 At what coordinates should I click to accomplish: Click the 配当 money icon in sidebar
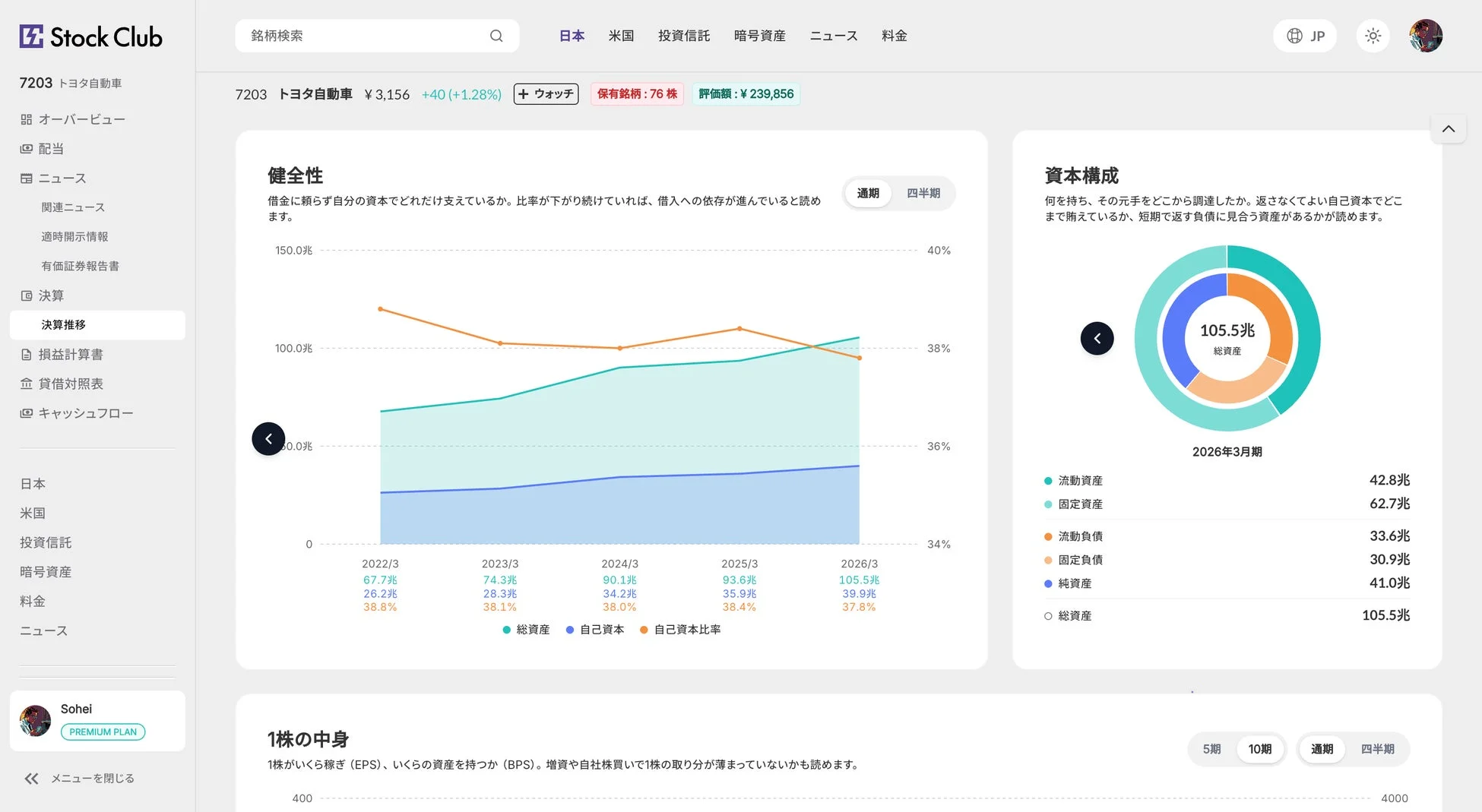coord(27,149)
